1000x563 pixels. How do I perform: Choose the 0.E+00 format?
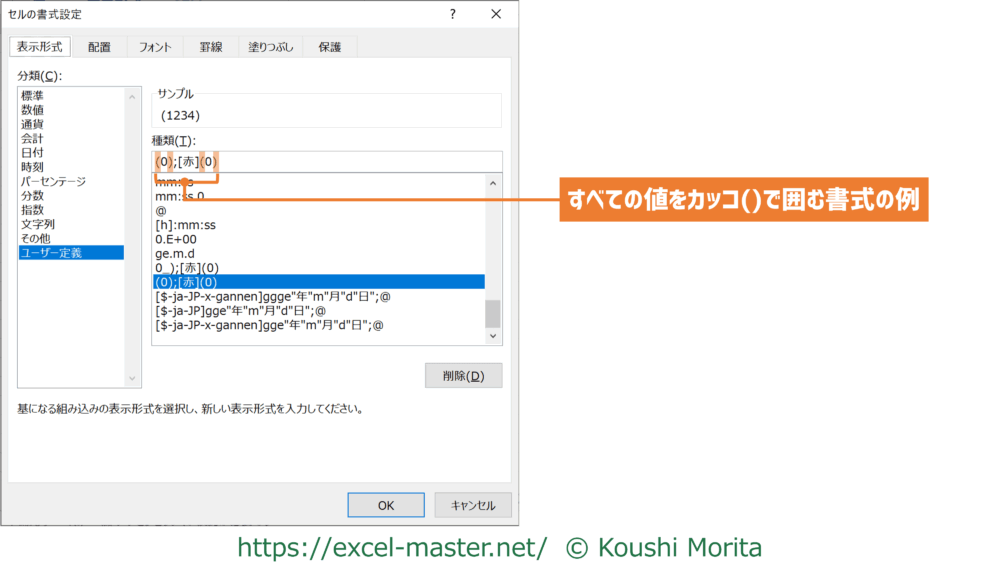(176, 239)
